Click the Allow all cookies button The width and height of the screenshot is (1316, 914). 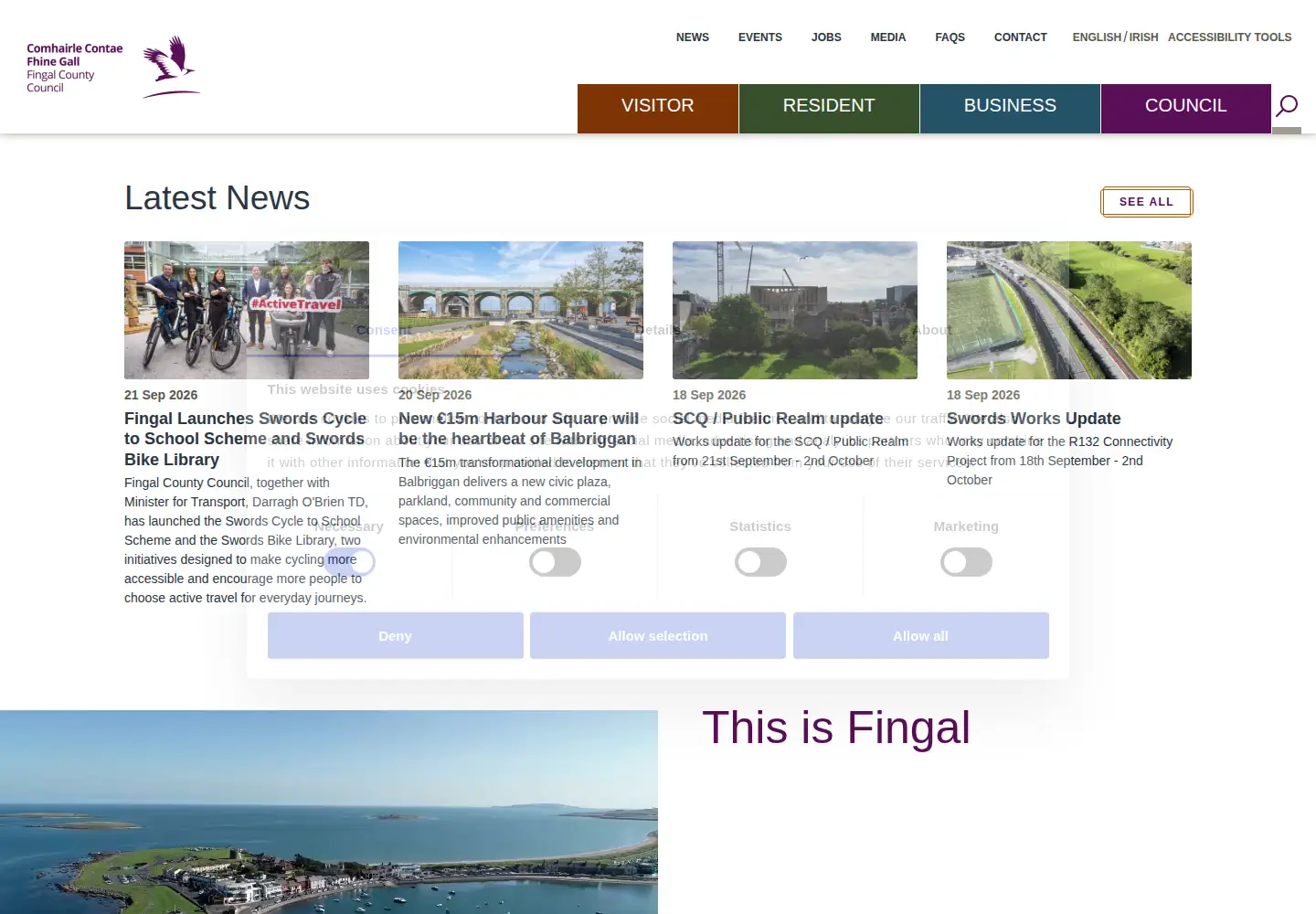click(x=921, y=635)
